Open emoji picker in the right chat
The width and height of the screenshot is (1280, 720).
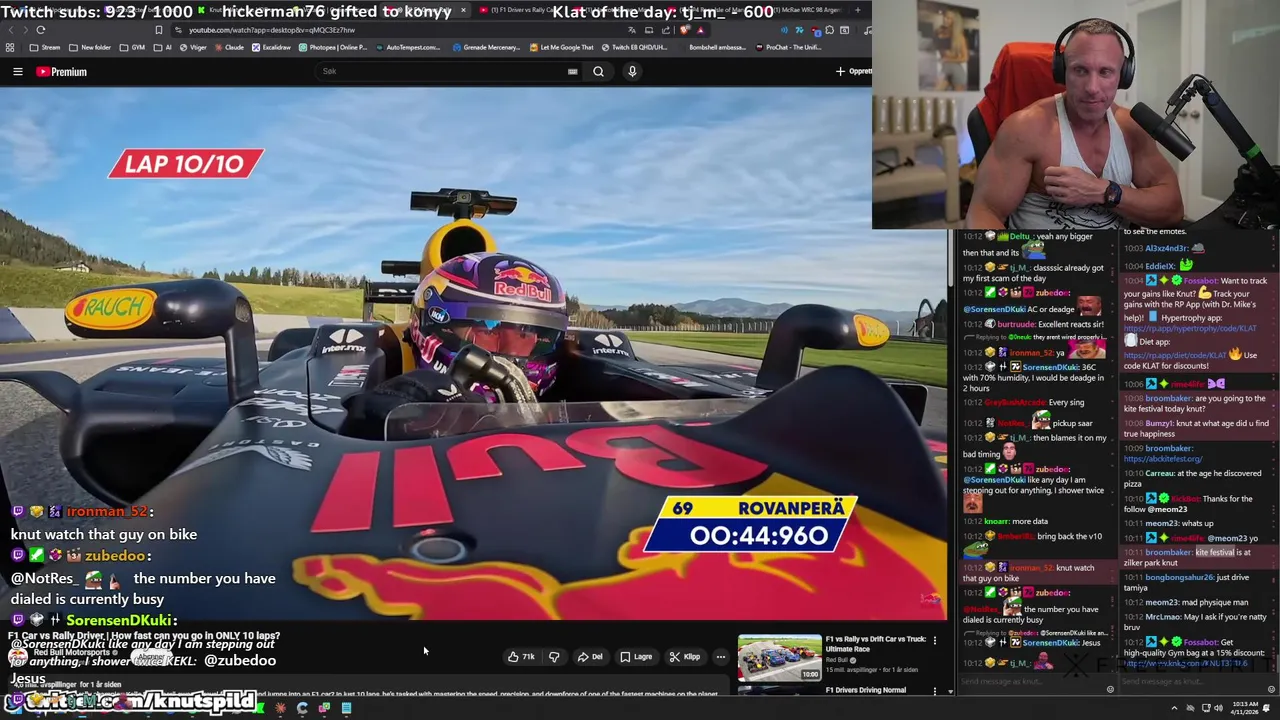1271,689
